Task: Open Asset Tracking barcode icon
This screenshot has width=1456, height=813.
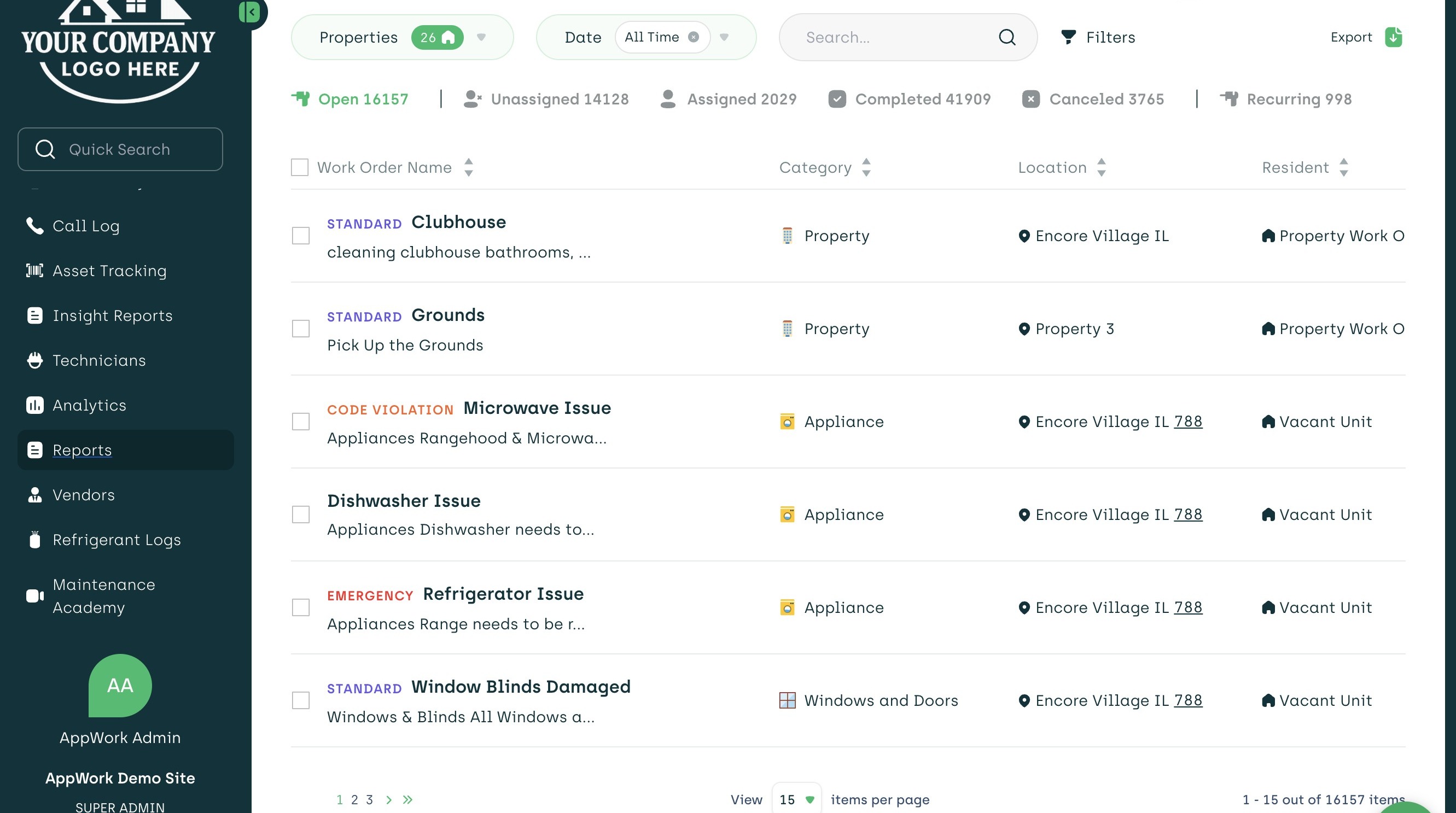Action: [x=34, y=271]
